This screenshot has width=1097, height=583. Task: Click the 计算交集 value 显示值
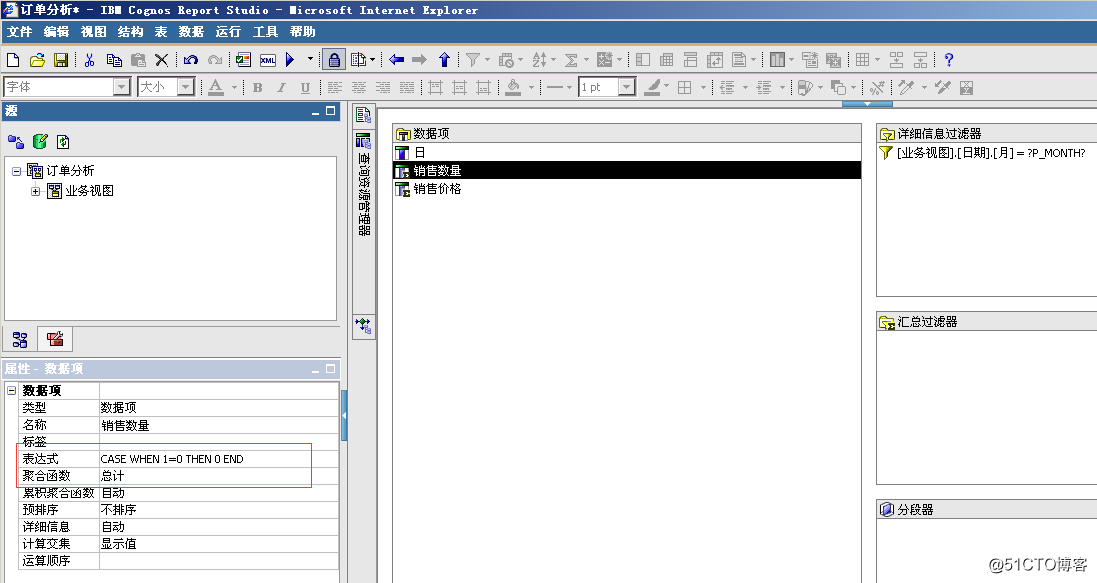click(219, 544)
